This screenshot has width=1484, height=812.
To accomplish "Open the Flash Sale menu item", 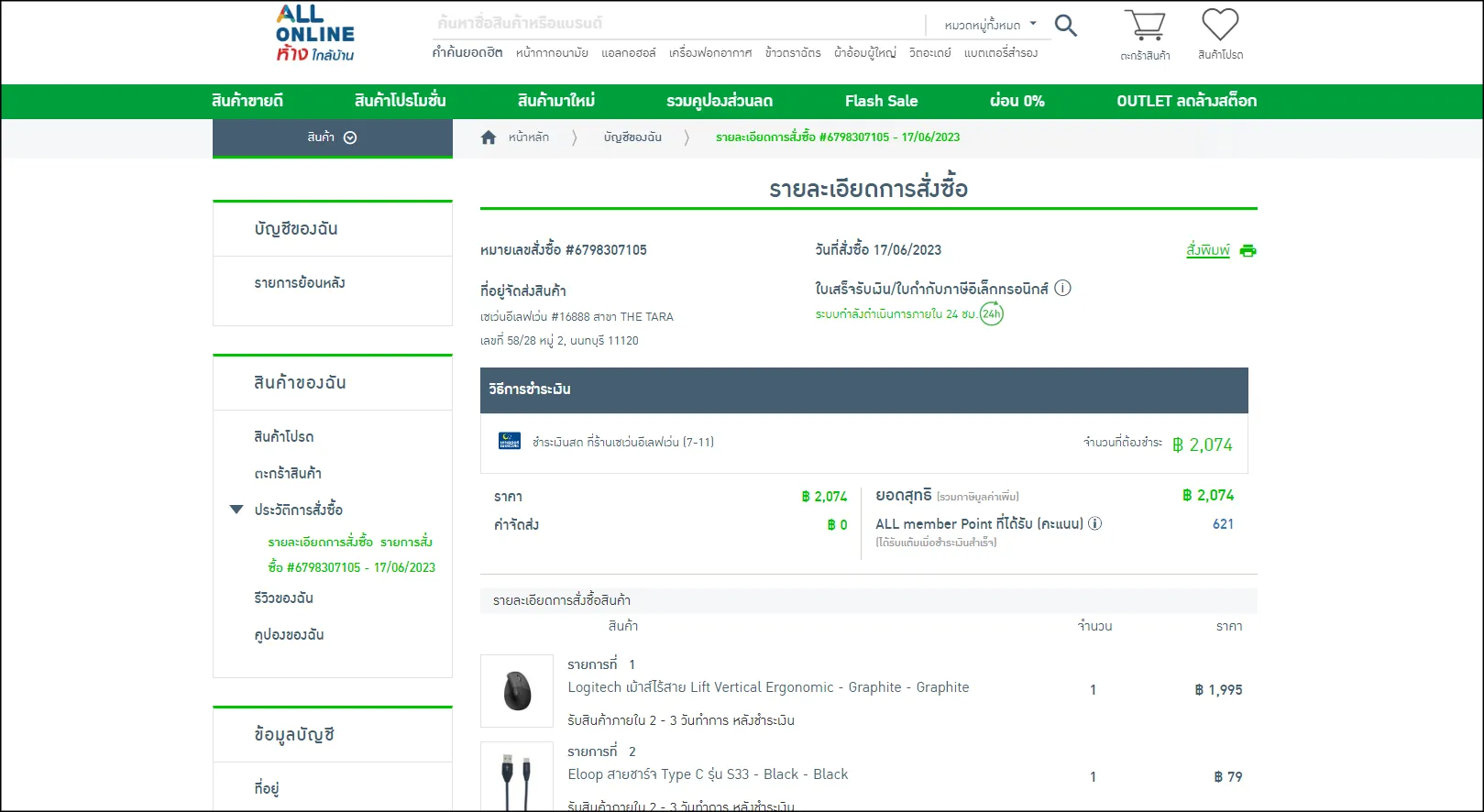I will click(881, 101).
